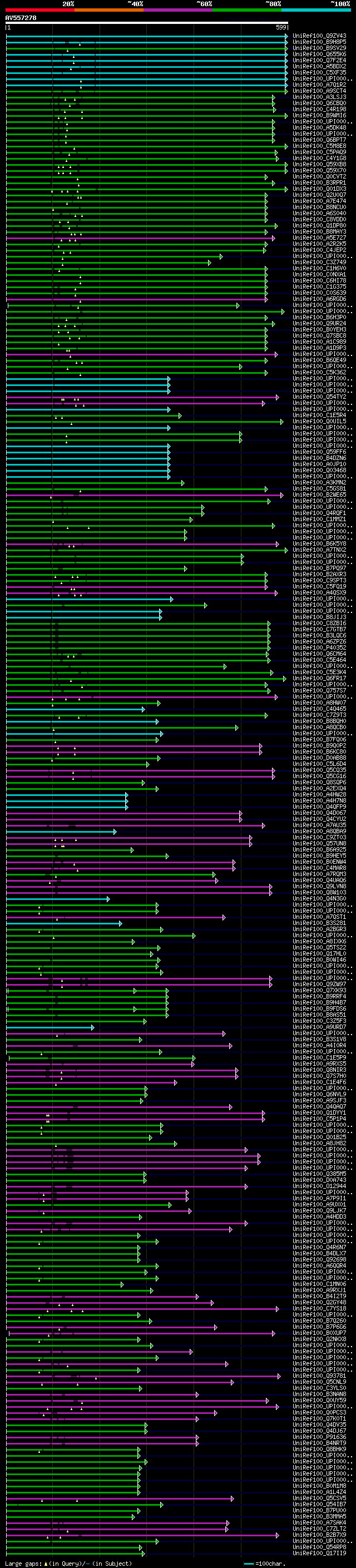Select hit label UniRef100_A3LSJ3
Image resolution: width=356 pixels, height=1568 pixels.
click(319, 97)
